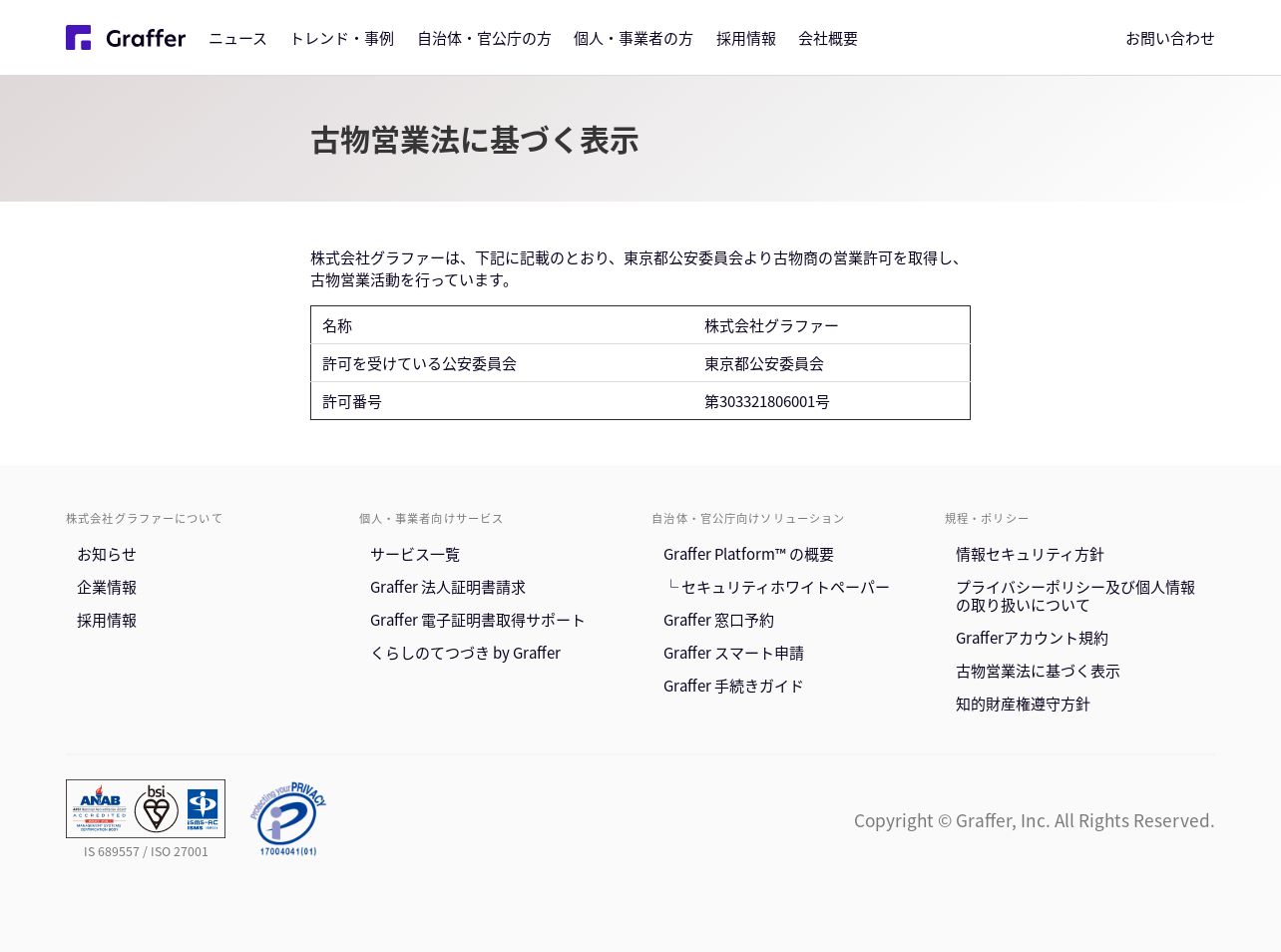Click the text IS 689557 / ISO 27001
The width and height of the screenshot is (1281, 952).
146,851
